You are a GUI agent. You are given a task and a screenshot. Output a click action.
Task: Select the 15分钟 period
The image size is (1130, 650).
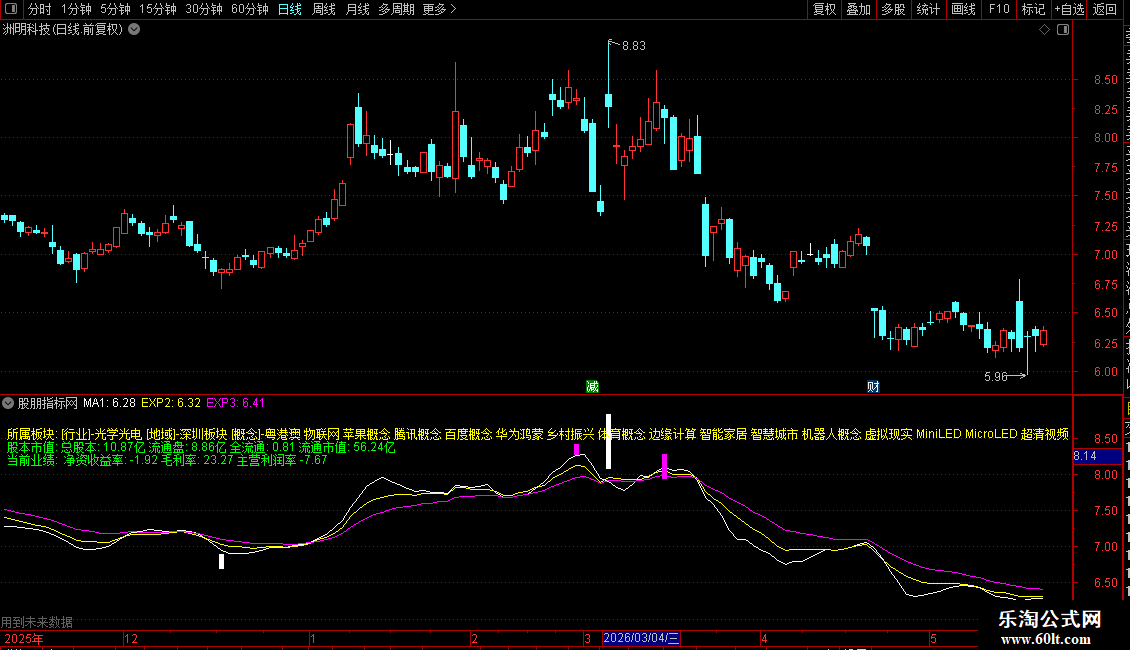158,9
